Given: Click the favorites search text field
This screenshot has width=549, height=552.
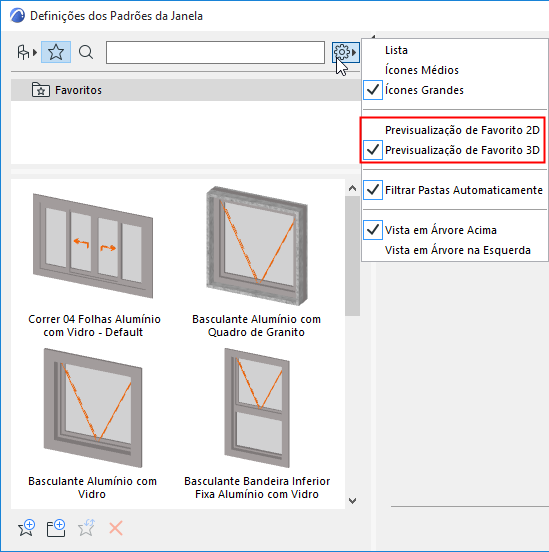Looking at the screenshot, I should coord(215,52).
